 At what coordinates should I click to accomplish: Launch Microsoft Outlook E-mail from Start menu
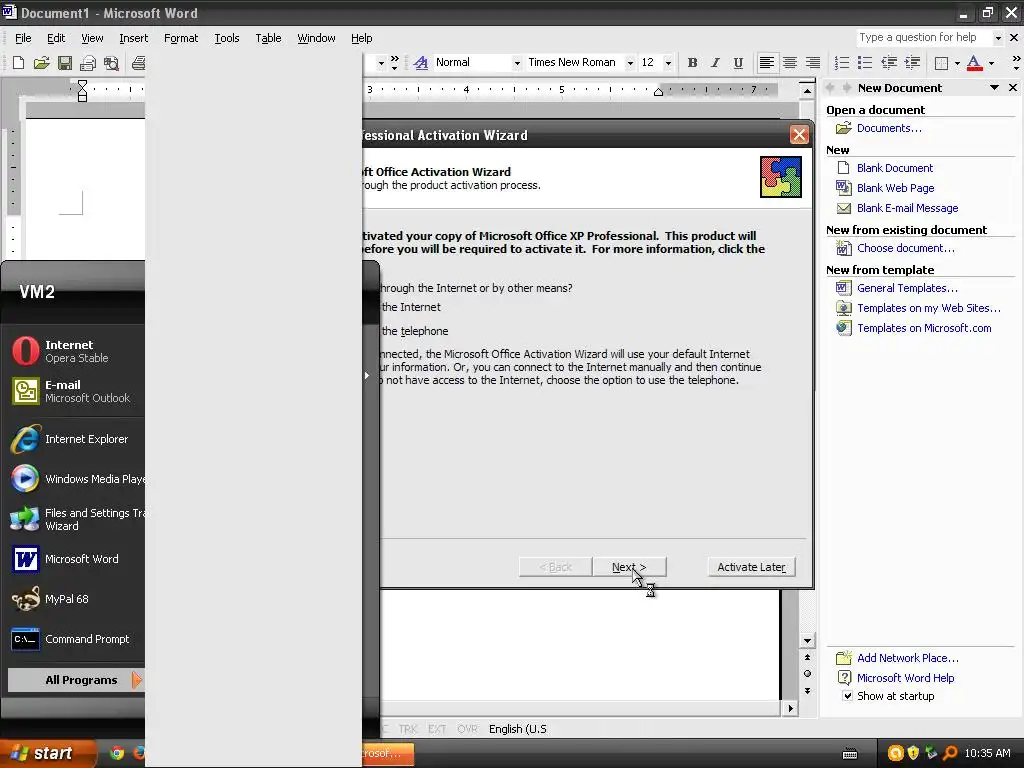pos(76,391)
